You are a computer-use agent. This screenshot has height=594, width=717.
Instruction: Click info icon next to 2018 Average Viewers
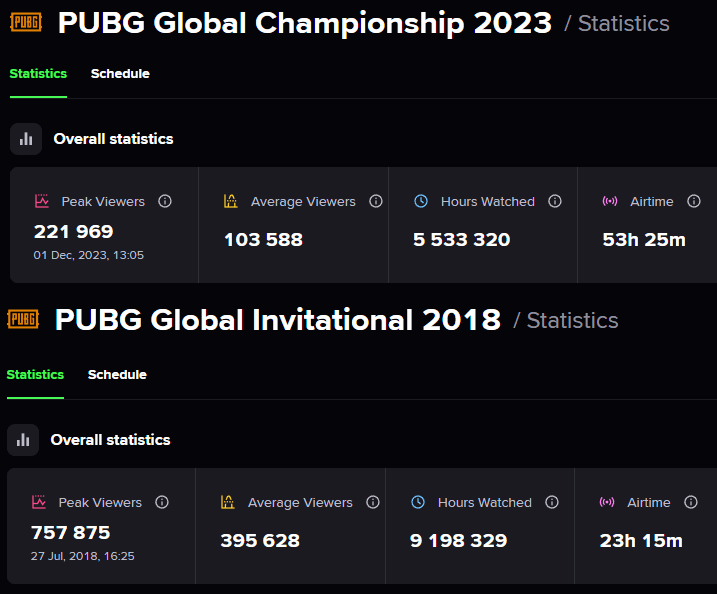373,502
